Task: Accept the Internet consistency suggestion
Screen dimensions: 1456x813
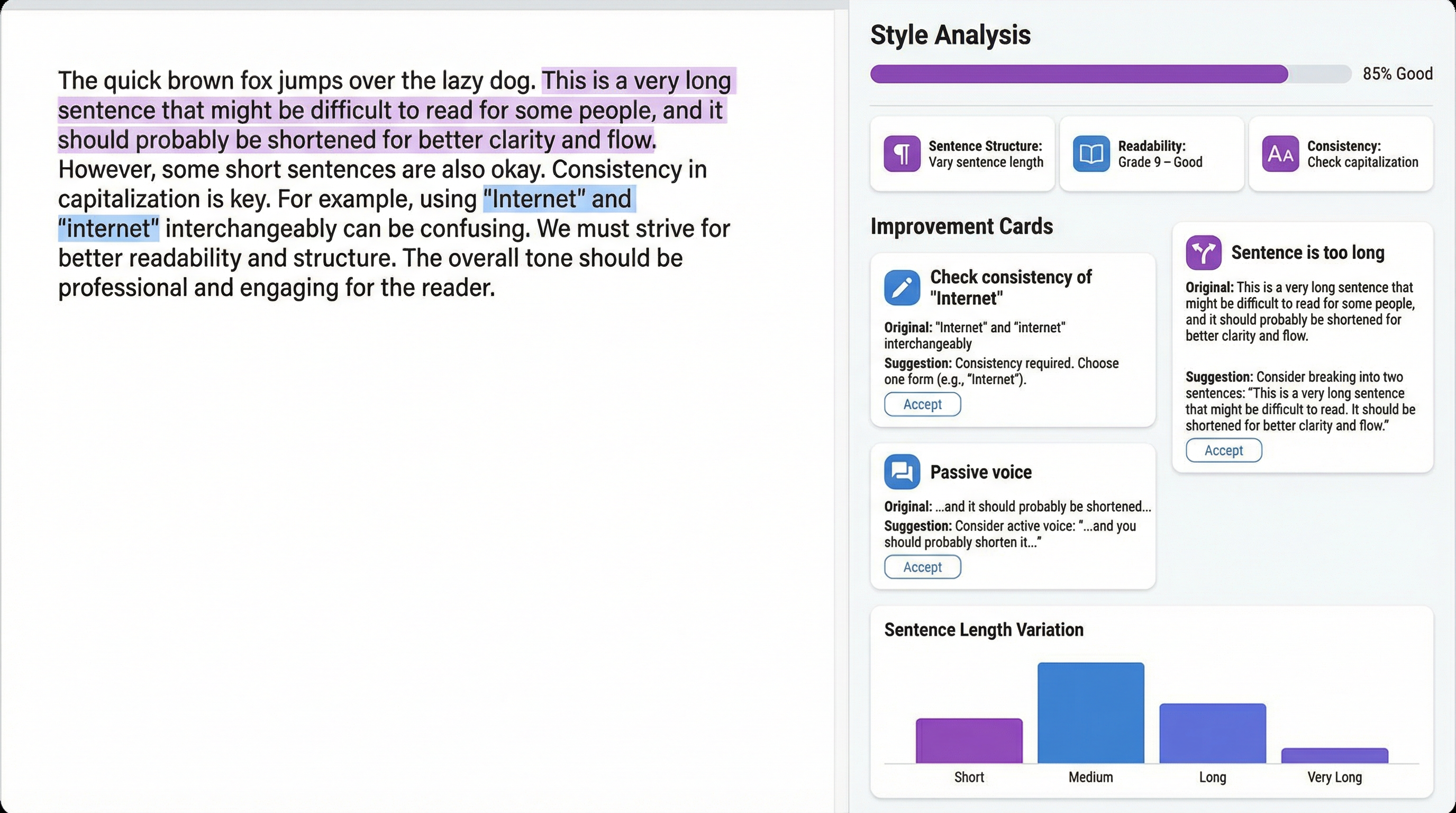Action: click(x=922, y=404)
